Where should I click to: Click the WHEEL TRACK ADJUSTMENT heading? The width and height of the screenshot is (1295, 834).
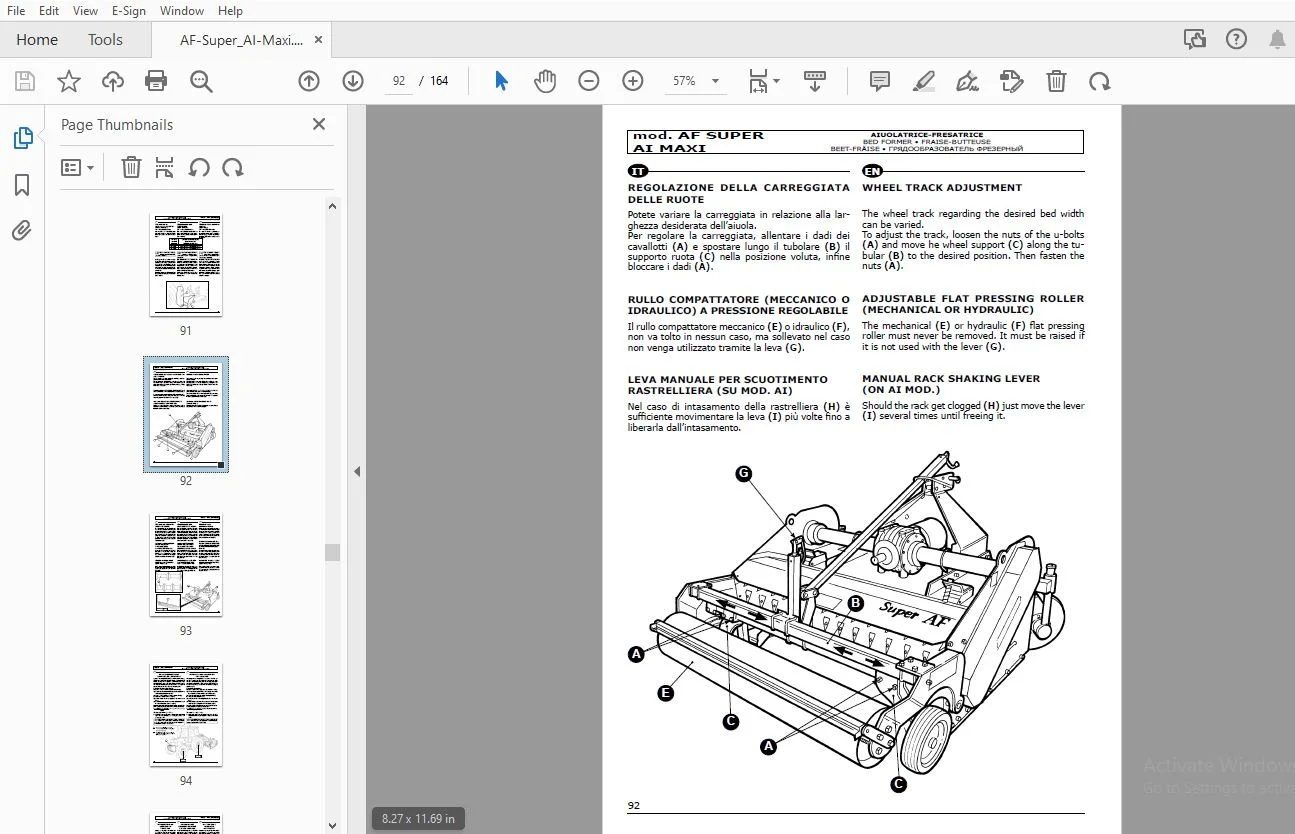pyautogui.click(x=942, y=187)
